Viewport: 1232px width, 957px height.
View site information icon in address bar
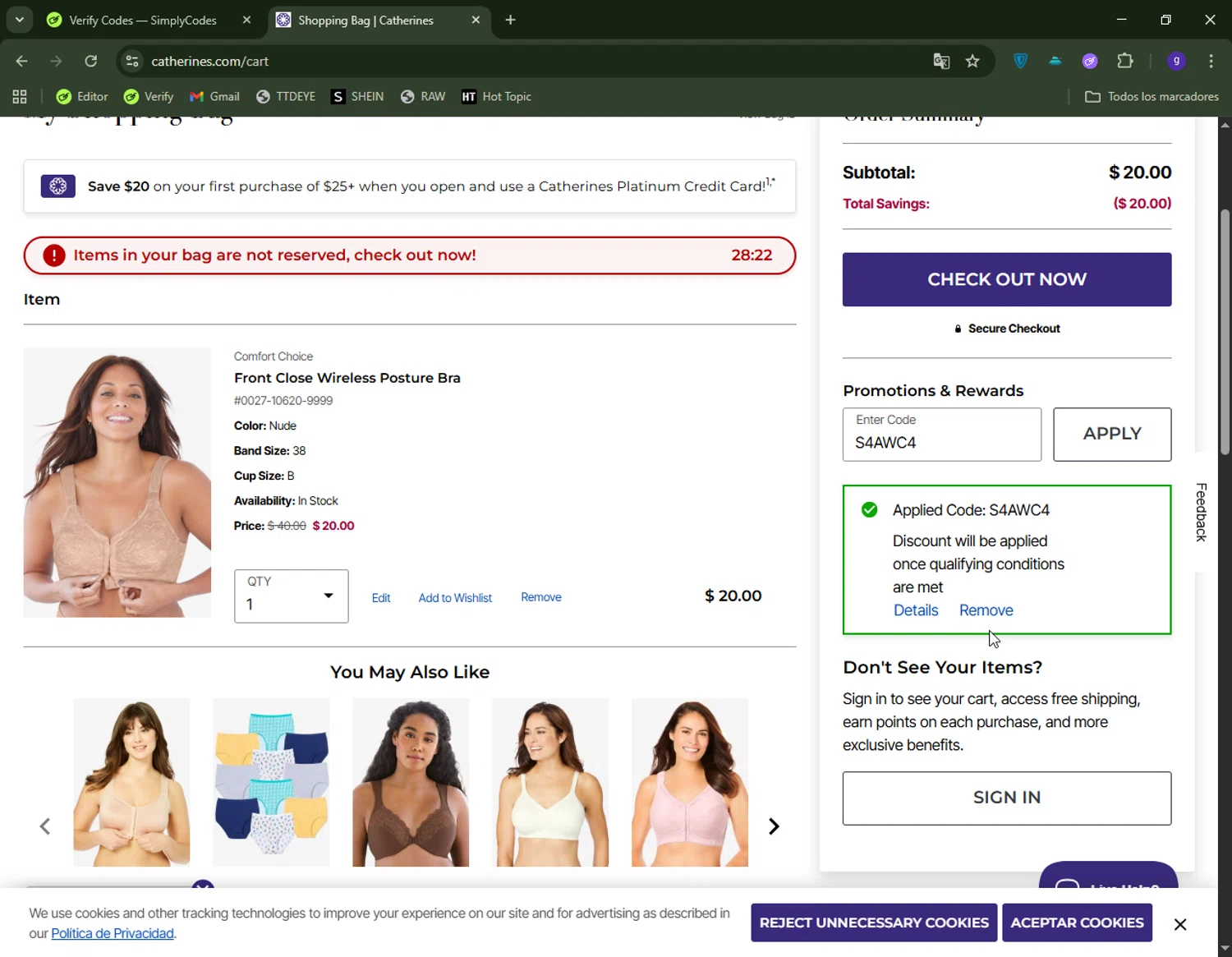[132, 61]
